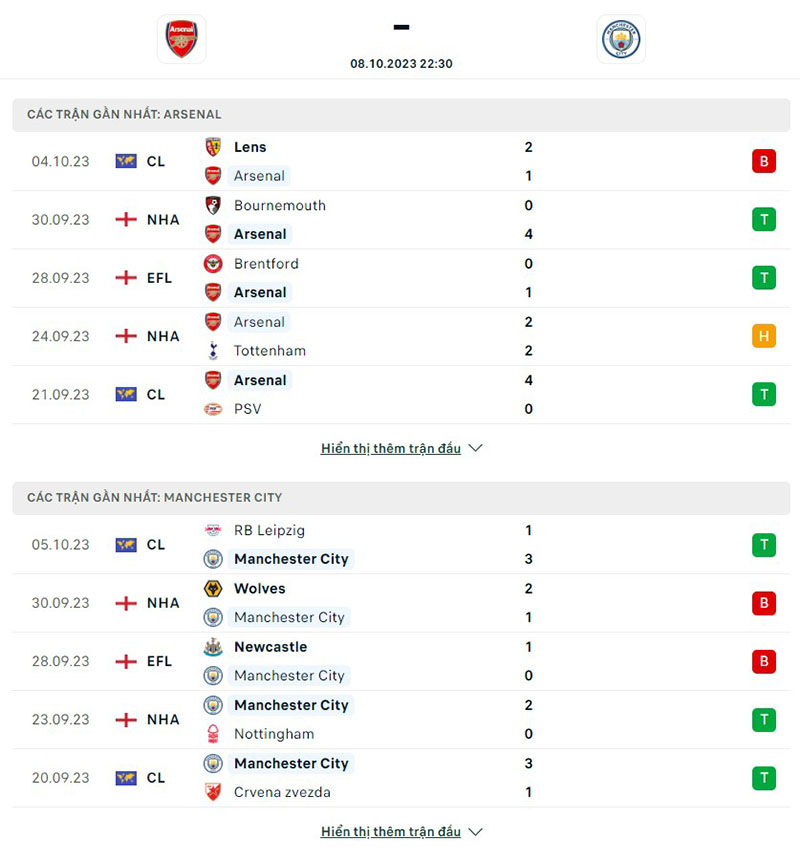Select the green T result badge for Bournemouth match

763,219
